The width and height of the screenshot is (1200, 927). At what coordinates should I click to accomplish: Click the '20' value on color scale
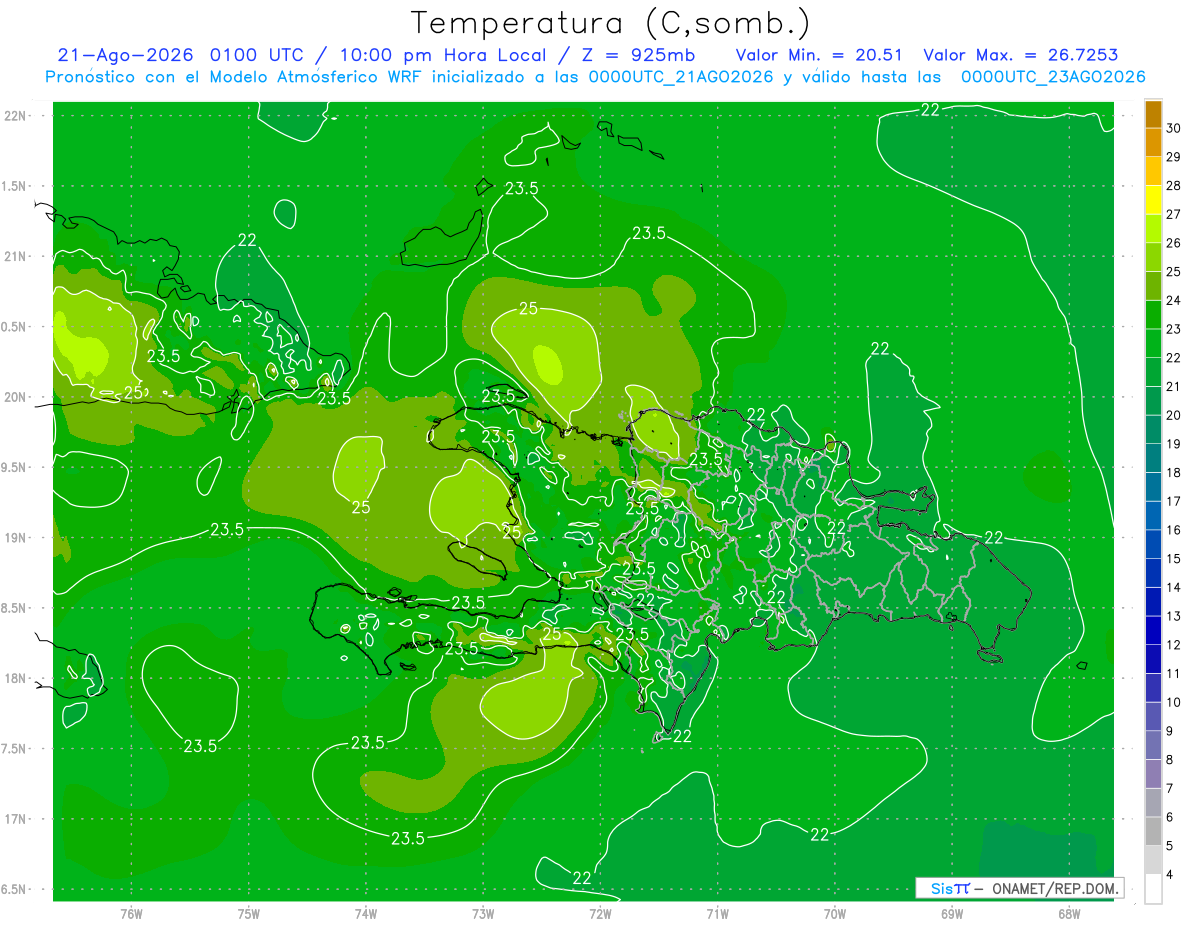tap(1175, 415)
